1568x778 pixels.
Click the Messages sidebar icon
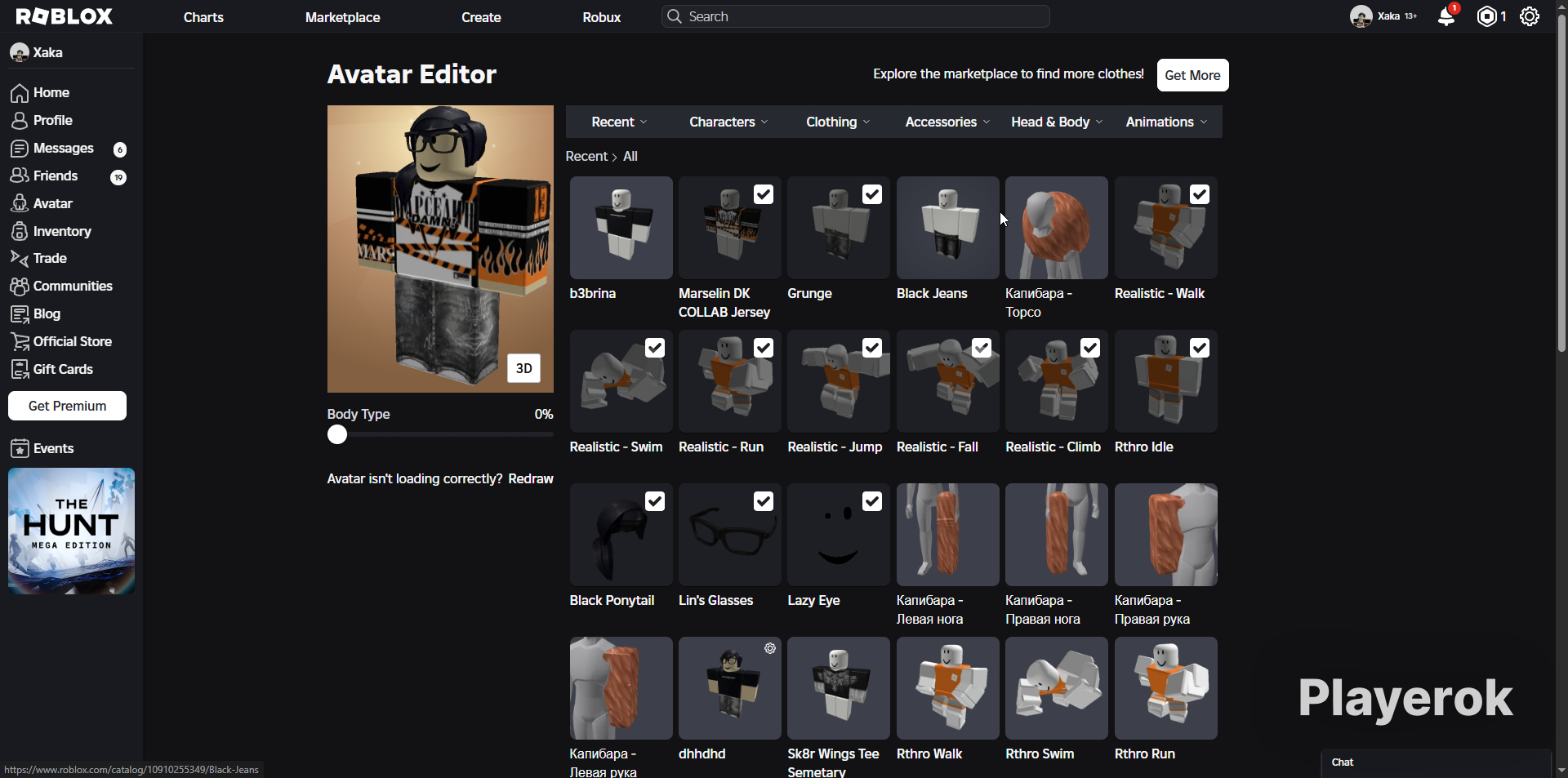[x=20, y=149]
